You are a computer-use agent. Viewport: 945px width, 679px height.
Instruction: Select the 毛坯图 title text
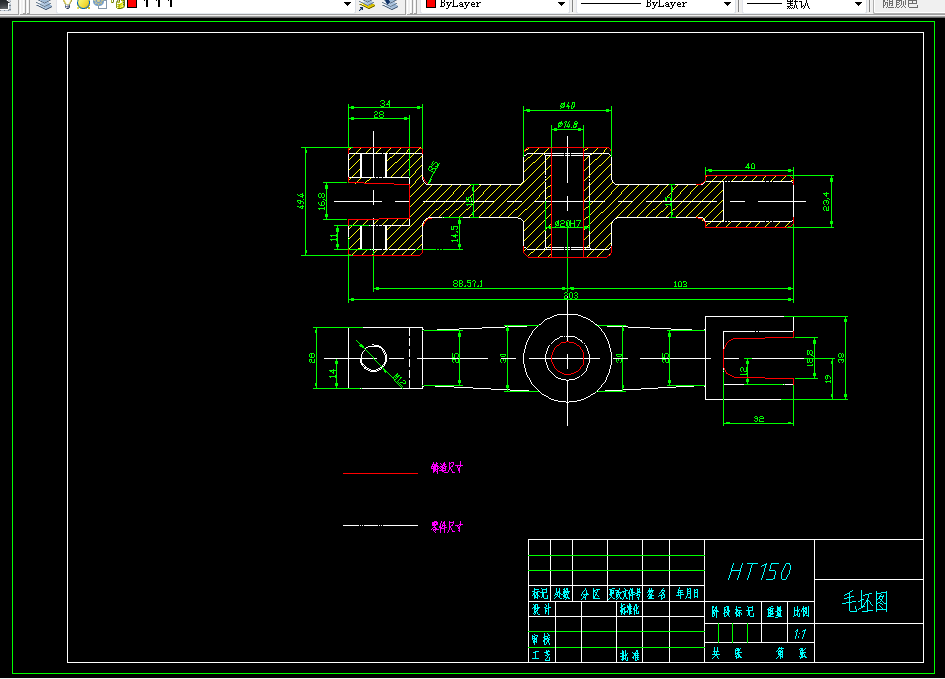click(x=865, y=601)
